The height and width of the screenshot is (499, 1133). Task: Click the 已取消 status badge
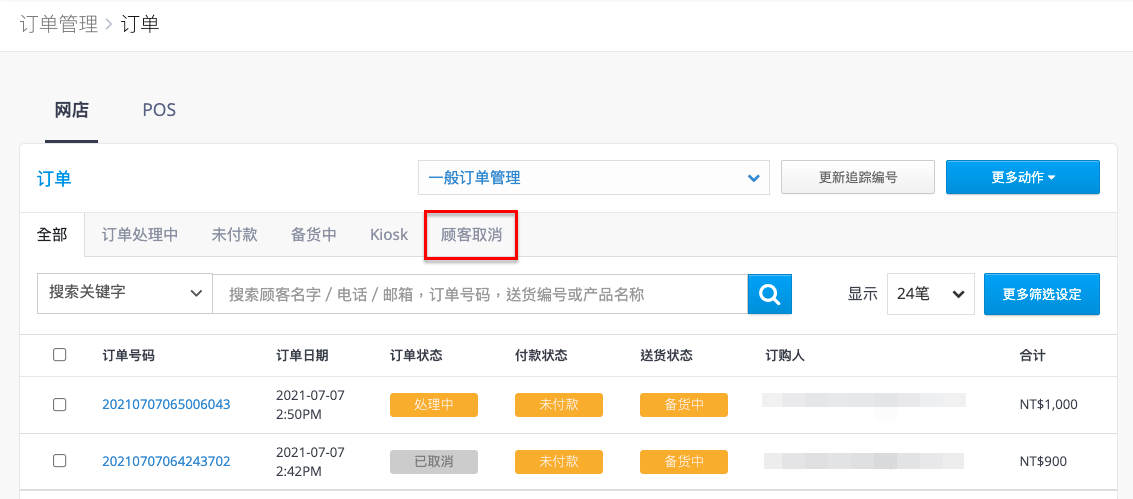click(434, 461)
